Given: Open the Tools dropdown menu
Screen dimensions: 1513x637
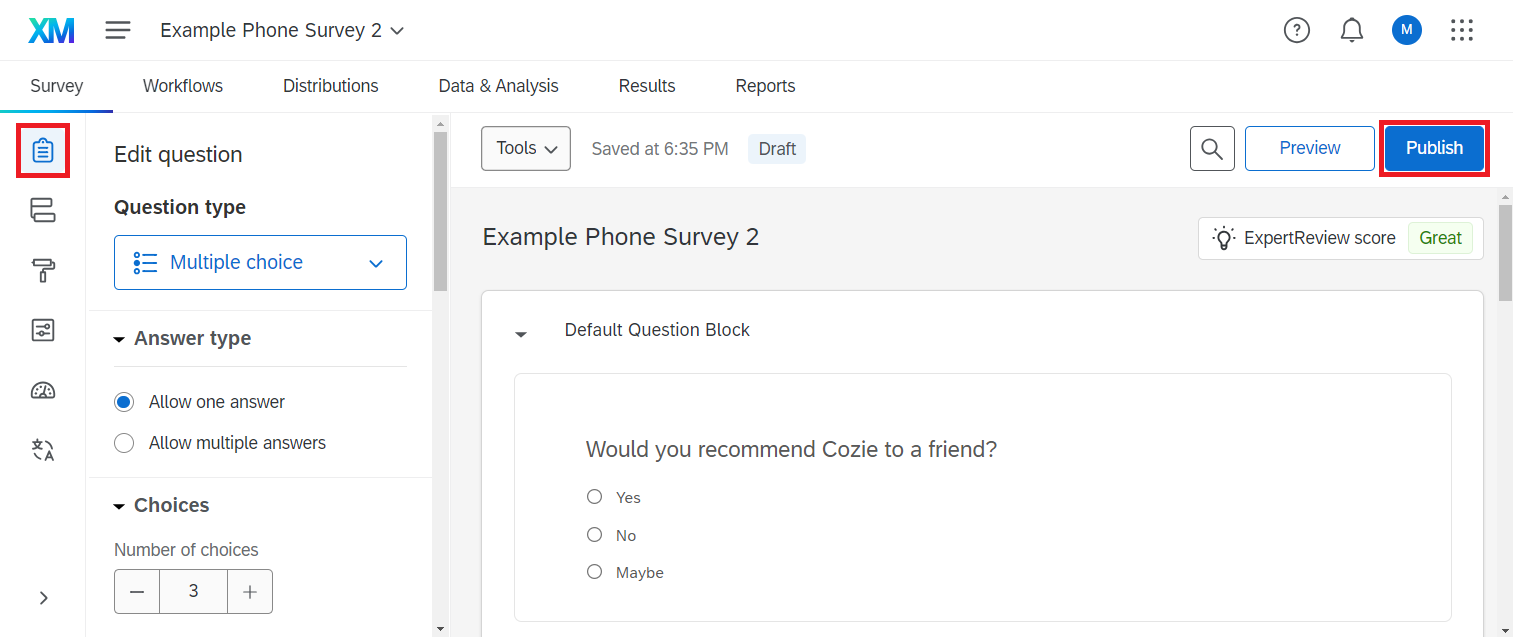Looking at the screenshot, I should tap(526, 148).
